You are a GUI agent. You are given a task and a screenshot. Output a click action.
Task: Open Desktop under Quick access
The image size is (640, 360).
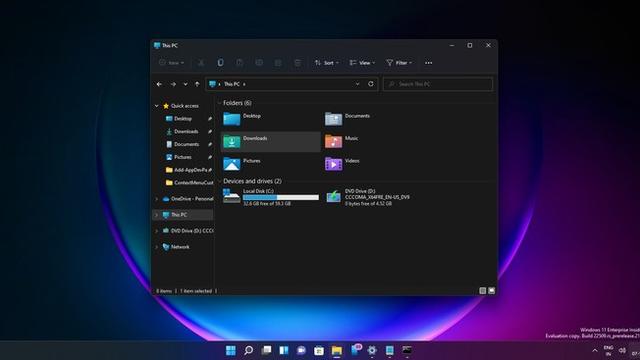click(182, 119)
